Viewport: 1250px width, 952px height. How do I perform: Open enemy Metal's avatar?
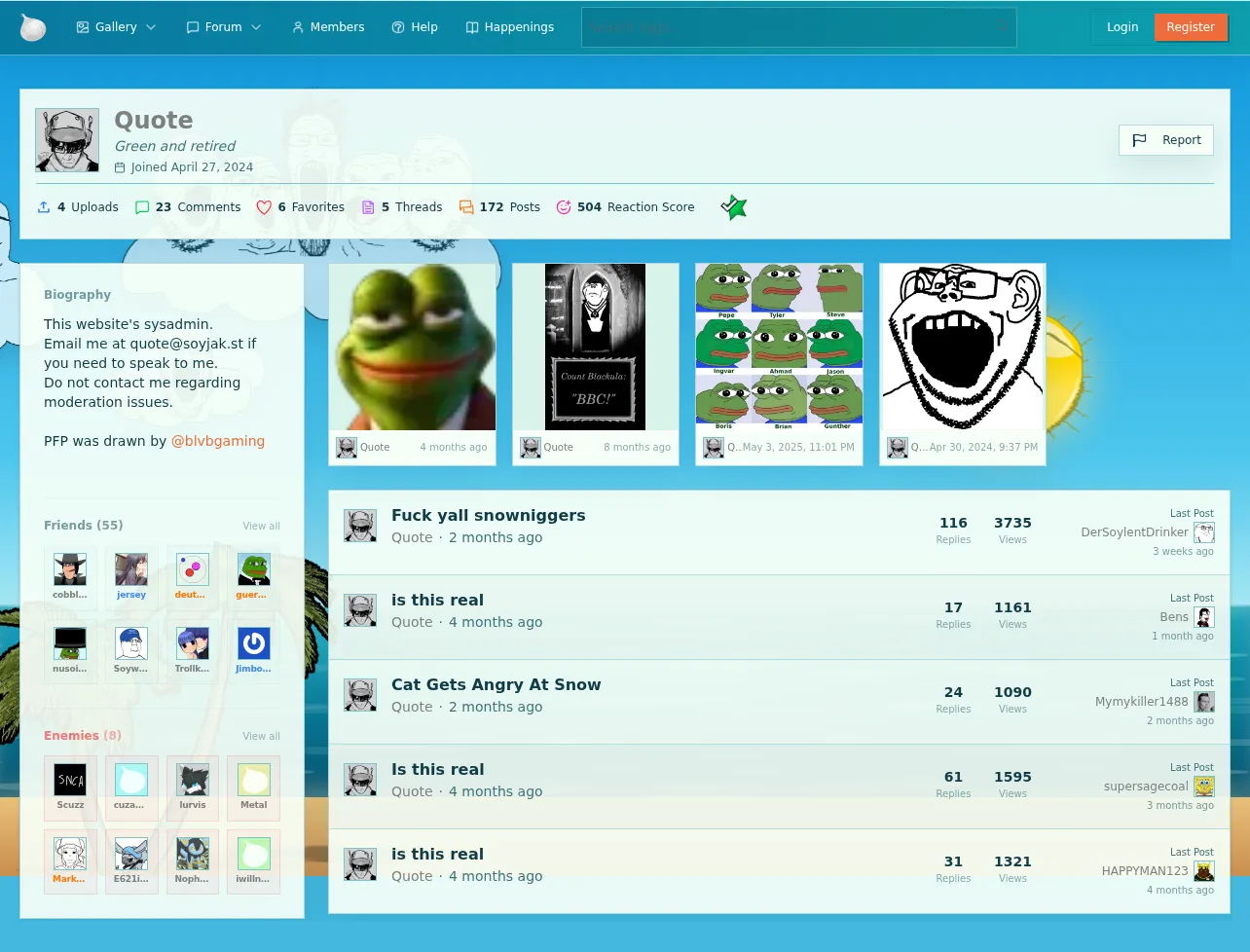click(254, 780)
